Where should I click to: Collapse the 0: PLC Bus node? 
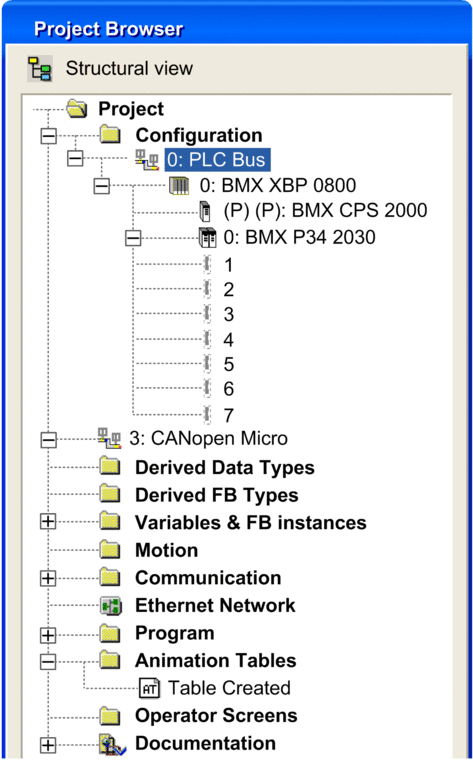[x=75, y=158]
